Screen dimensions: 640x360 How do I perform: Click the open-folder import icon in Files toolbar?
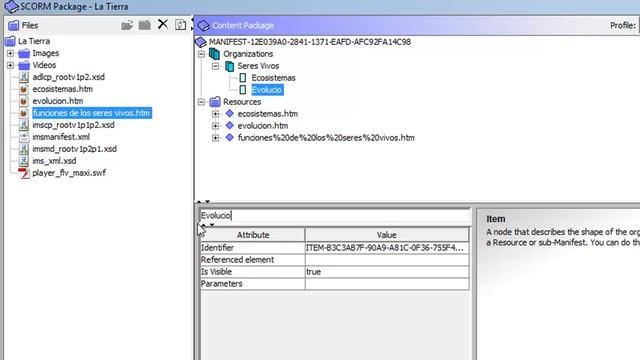point(127,25)
